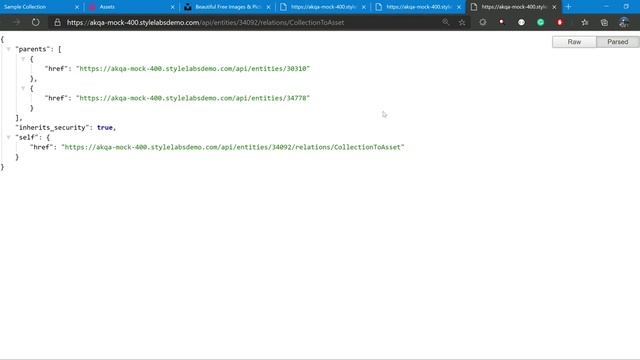Restore down the browser window

click(626, 7)
